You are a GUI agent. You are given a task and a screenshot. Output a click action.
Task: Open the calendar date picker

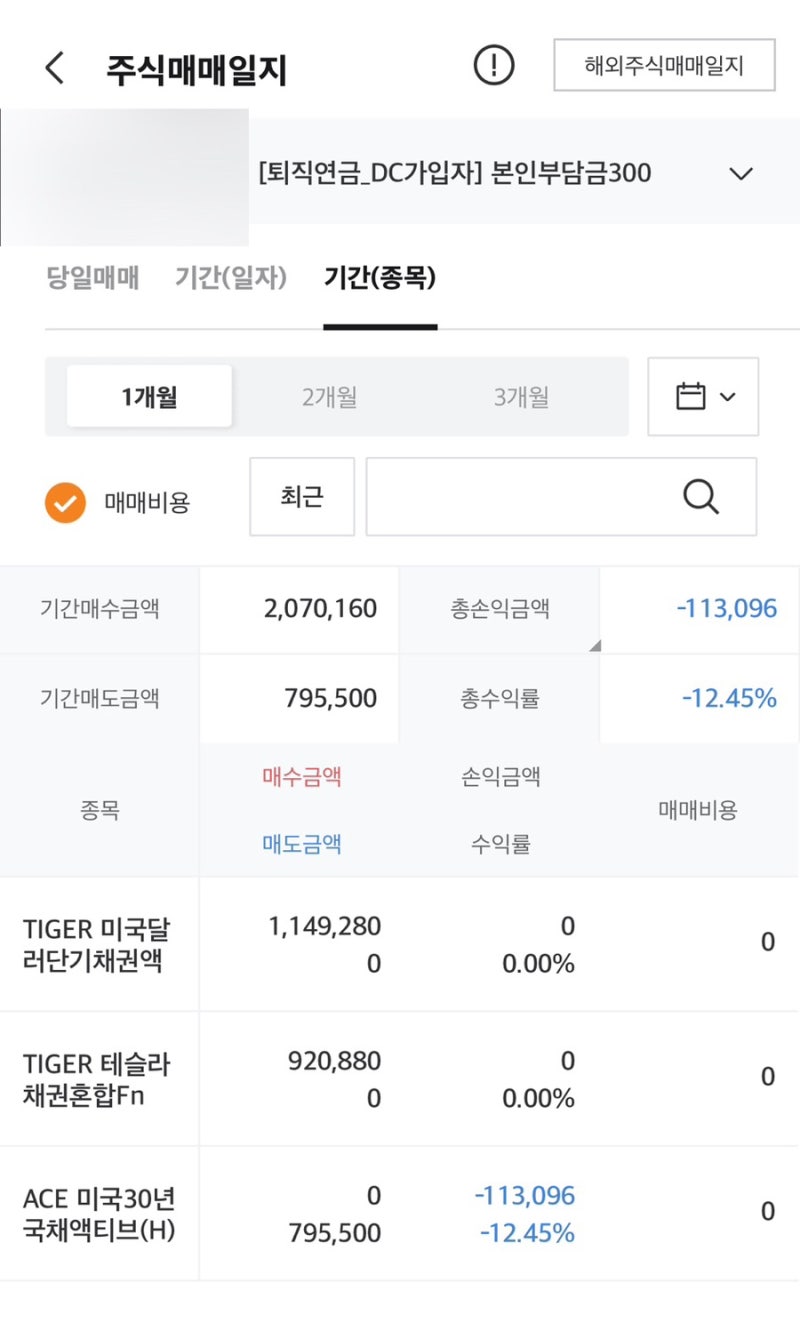[703, 397]
